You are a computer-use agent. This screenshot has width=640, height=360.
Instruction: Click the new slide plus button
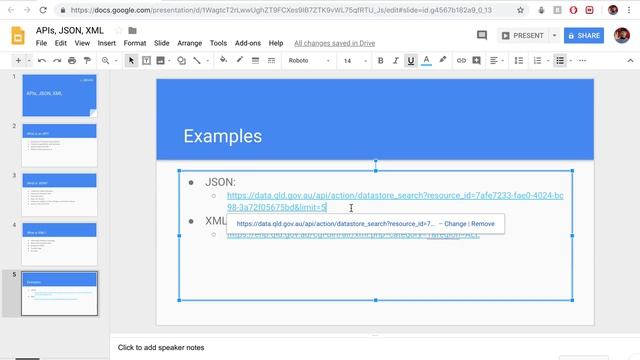pyautogui.click(x=18, y=61)
